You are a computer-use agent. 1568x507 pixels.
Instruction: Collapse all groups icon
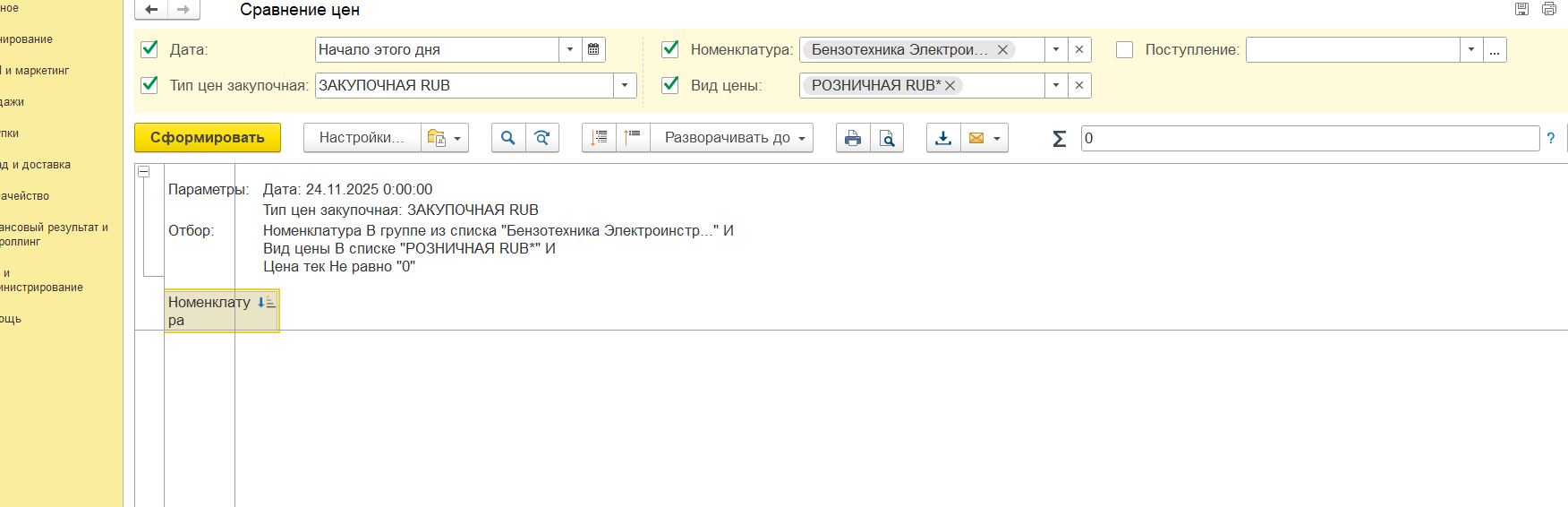[x=599, y=138]
